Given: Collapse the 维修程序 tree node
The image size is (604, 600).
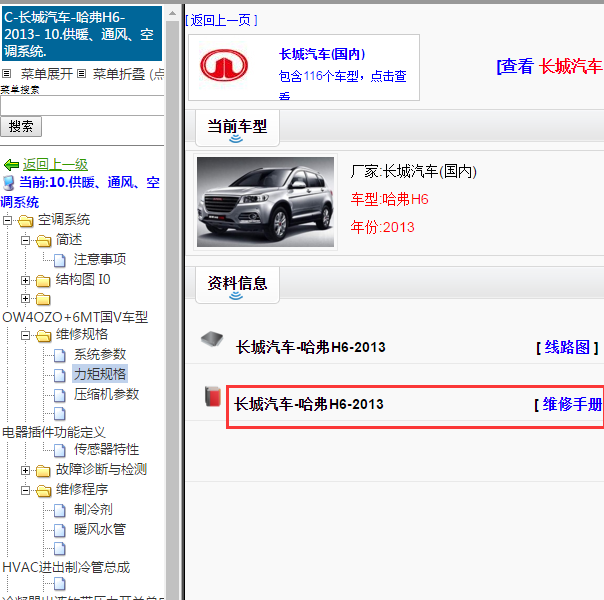Looking at the screenshot, I should coord(25,490).
